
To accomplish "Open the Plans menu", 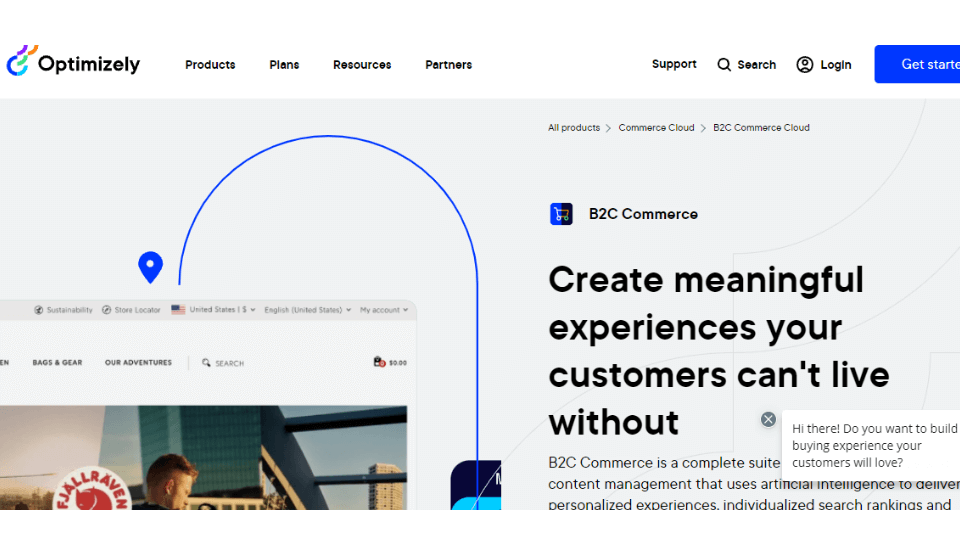I will 284,65.
